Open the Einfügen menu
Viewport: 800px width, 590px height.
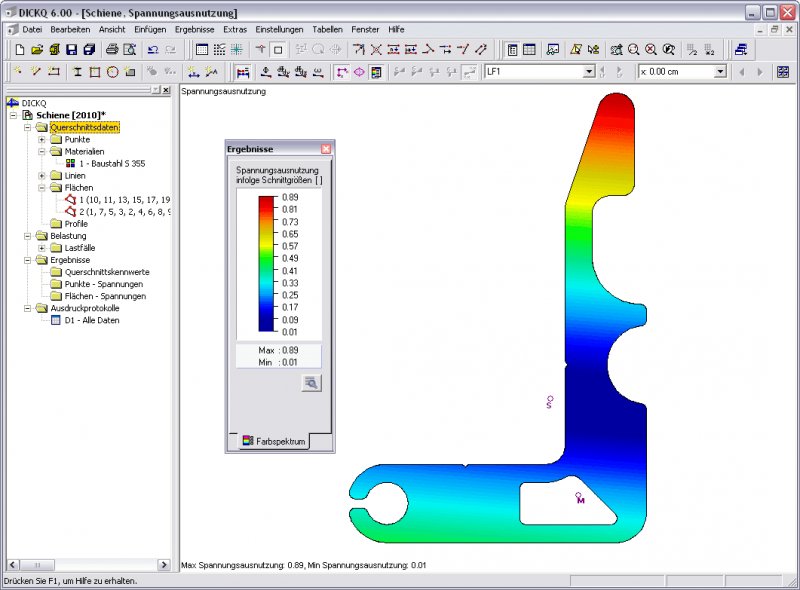click(150, 30)
